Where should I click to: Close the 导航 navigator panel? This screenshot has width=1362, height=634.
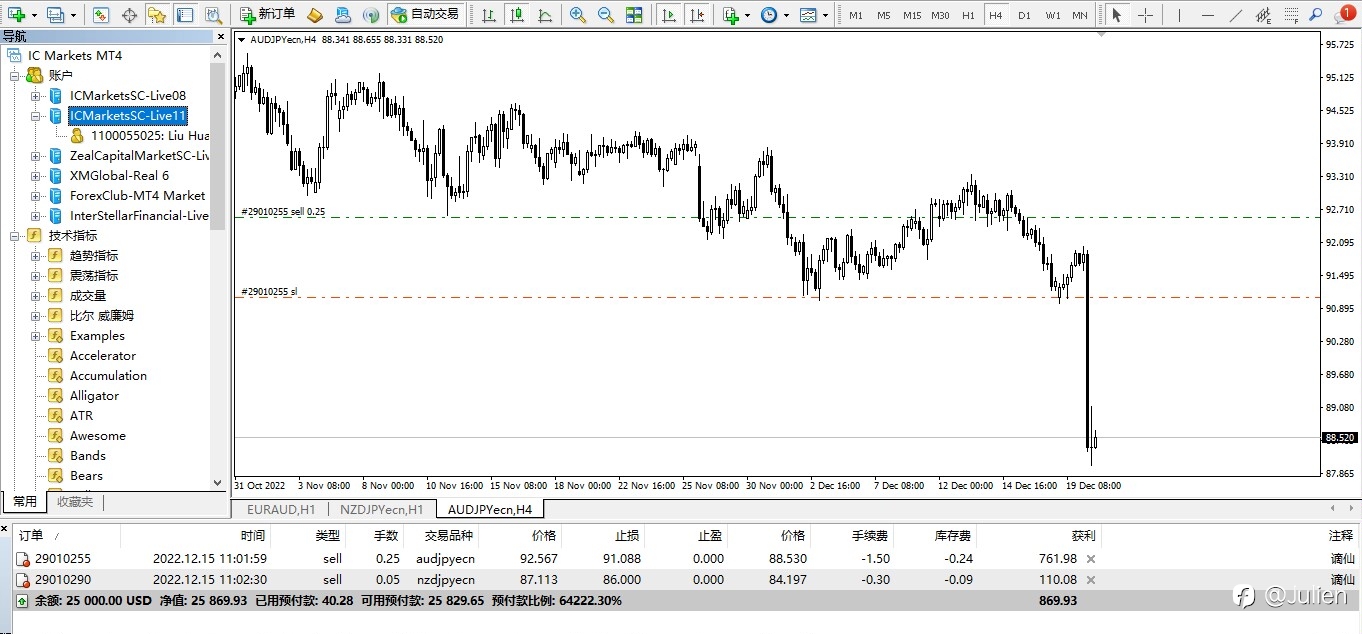(x=221, y=36)
